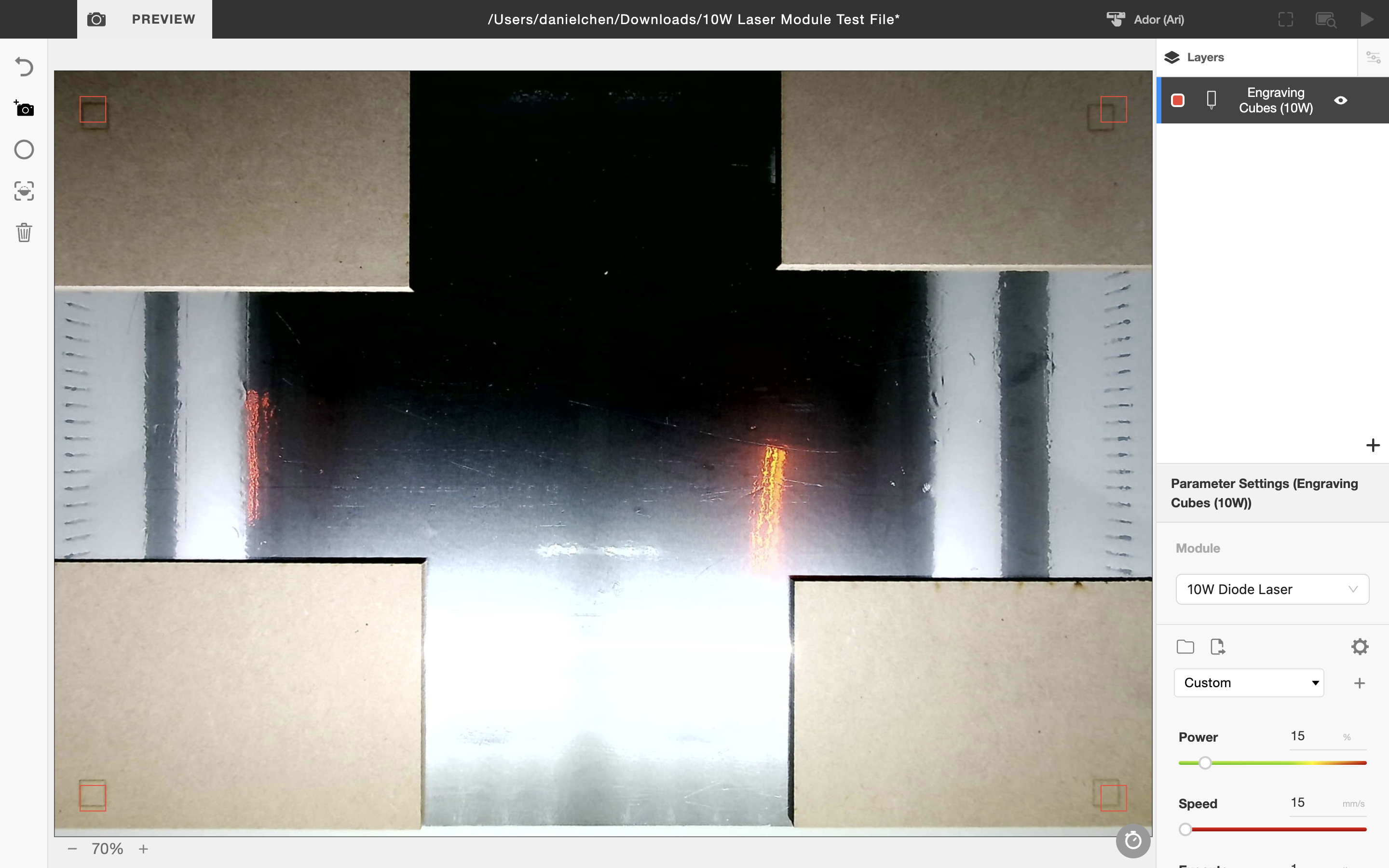Click the path preview icon in top bar
Screen dimensions: 1389x868
(x=1326, y=20)
